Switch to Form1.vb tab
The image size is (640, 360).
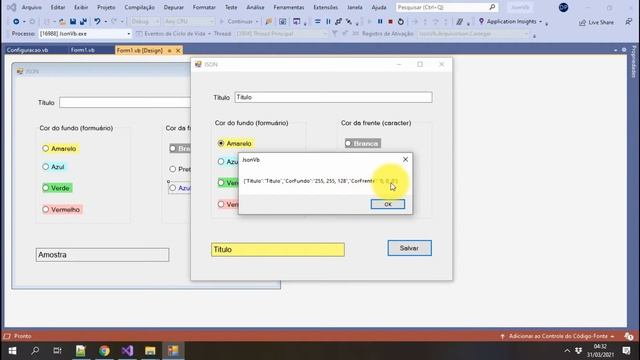point(82,50)
